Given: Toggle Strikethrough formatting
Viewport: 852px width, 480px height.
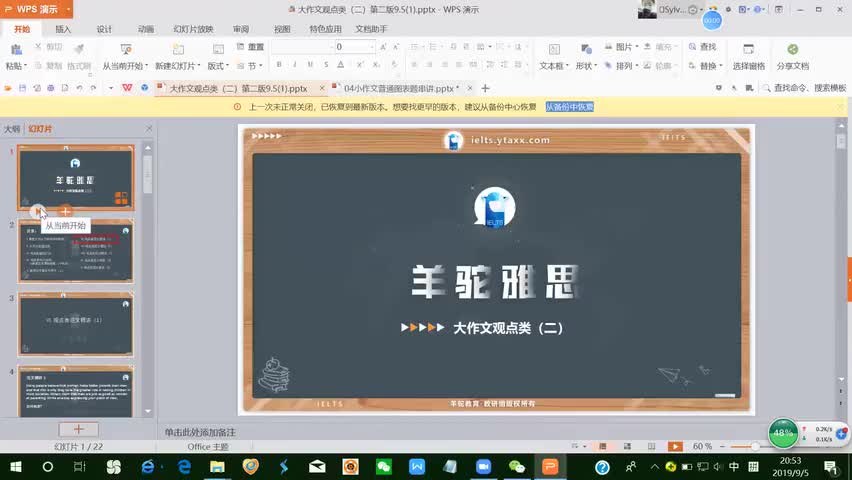Looking at the screenshot, I should pyautogui.click(x=325, y=65).
